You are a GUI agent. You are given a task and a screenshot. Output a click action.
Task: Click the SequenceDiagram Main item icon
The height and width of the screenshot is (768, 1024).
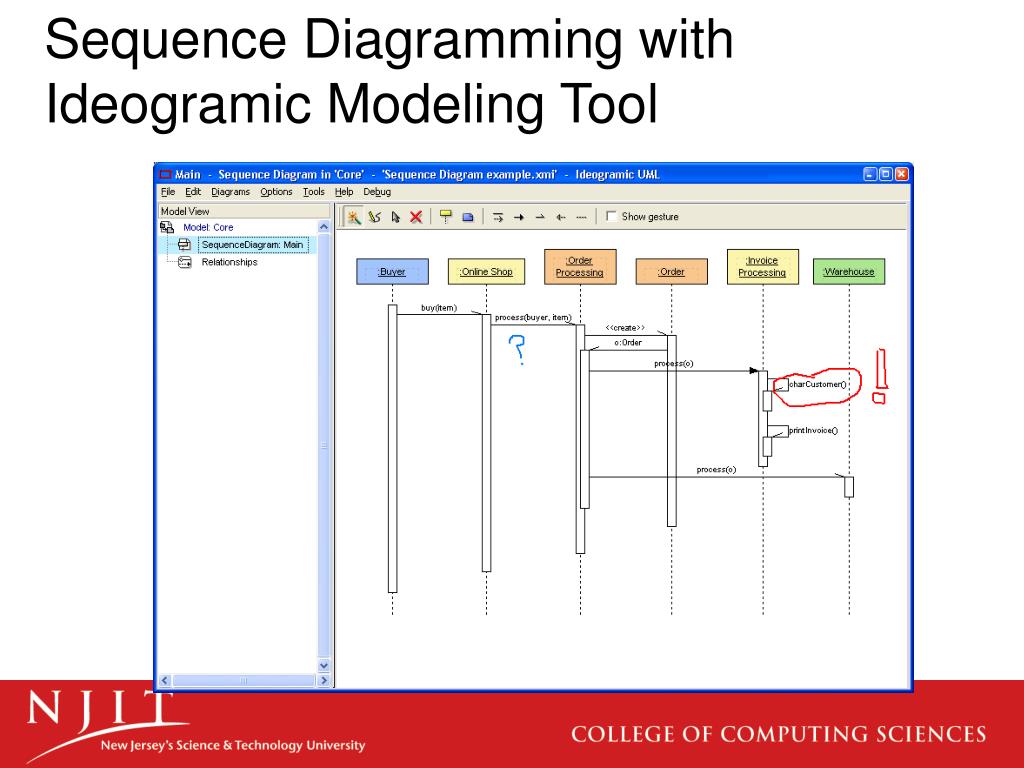coord(184,245)
